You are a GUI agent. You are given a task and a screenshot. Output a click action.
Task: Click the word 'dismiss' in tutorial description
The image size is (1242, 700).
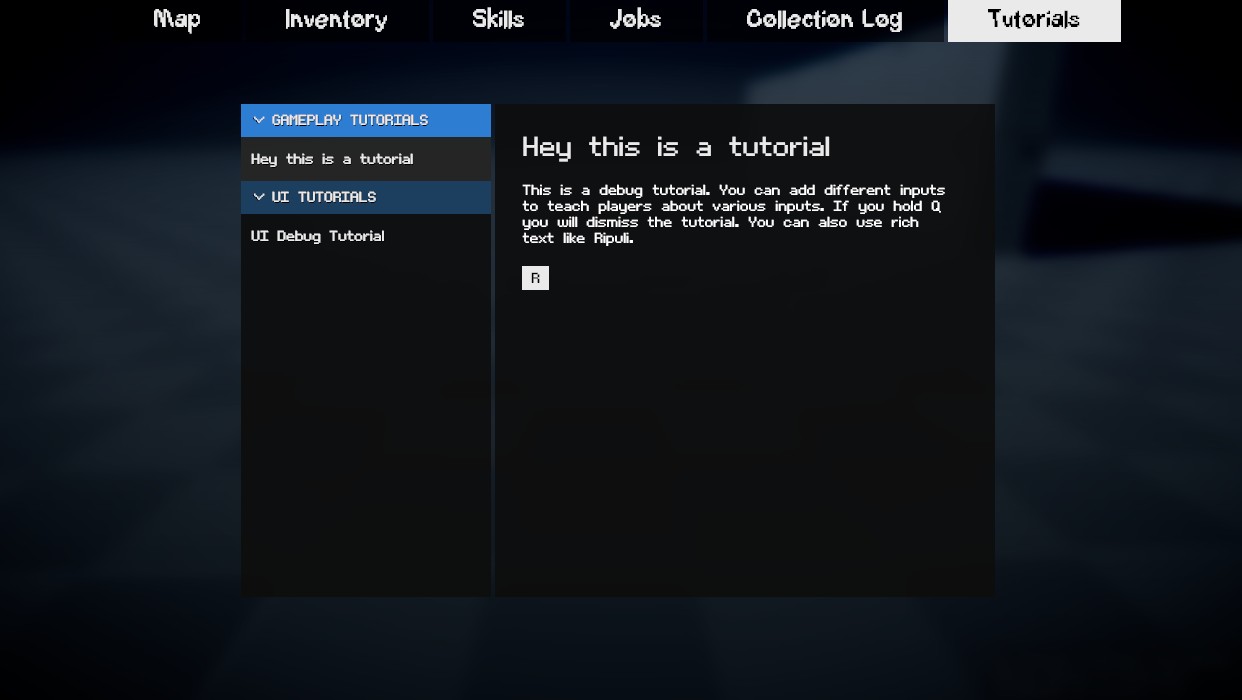click(x=611, y=222)
